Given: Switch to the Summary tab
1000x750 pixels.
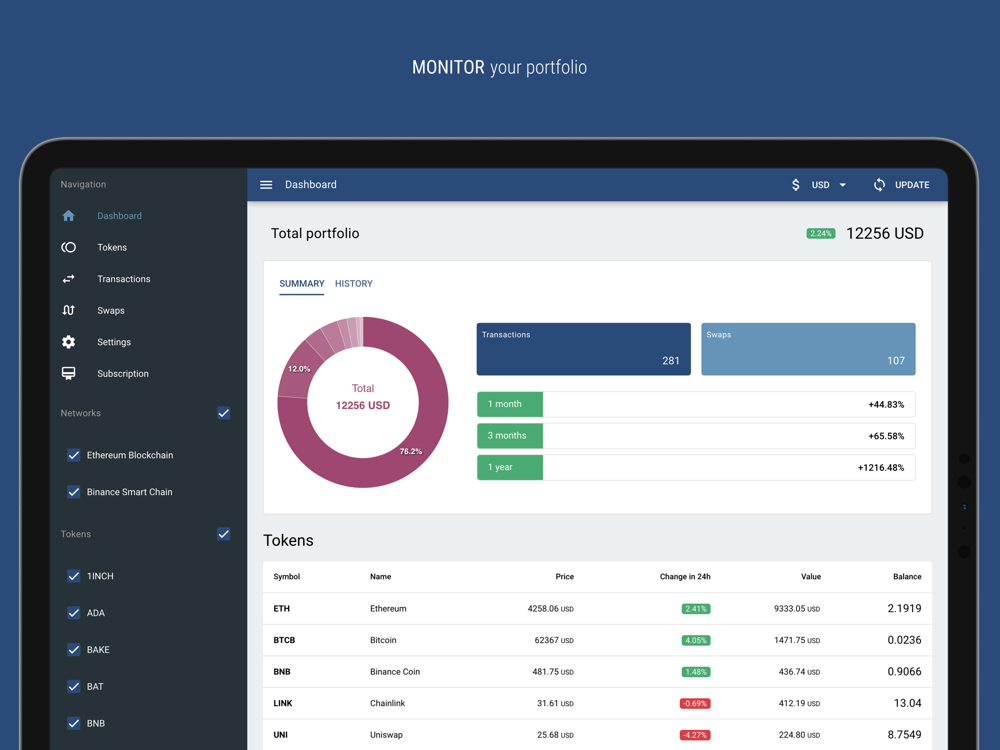Looking at the screenshot, I should click(302, 284).
